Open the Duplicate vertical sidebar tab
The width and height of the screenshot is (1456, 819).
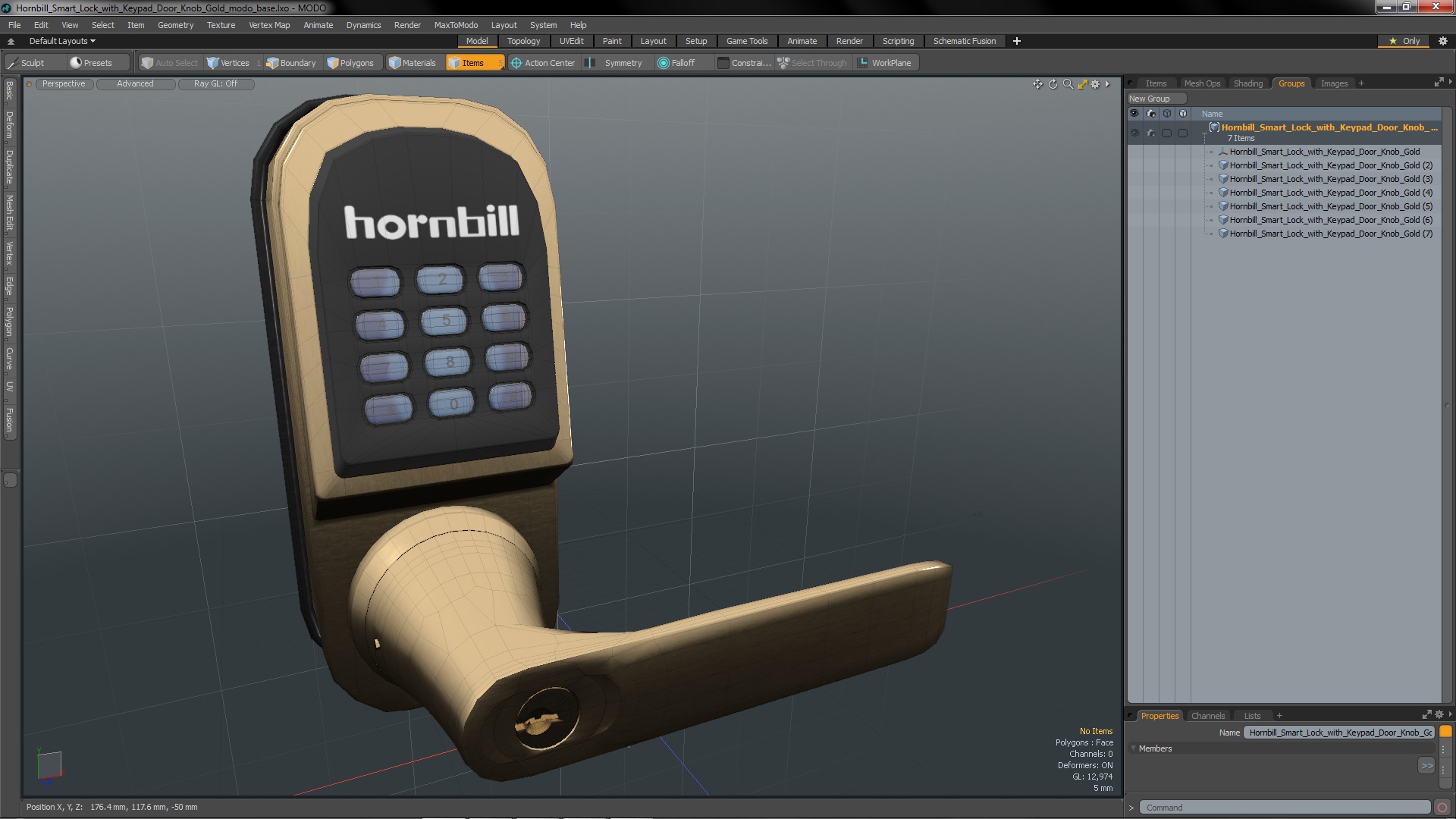click(9, 168)
